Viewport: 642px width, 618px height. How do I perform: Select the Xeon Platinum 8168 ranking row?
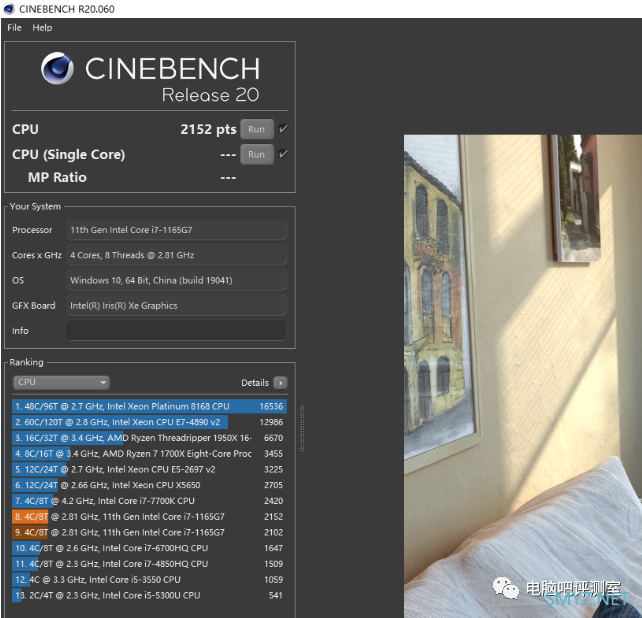coord(149,406)
